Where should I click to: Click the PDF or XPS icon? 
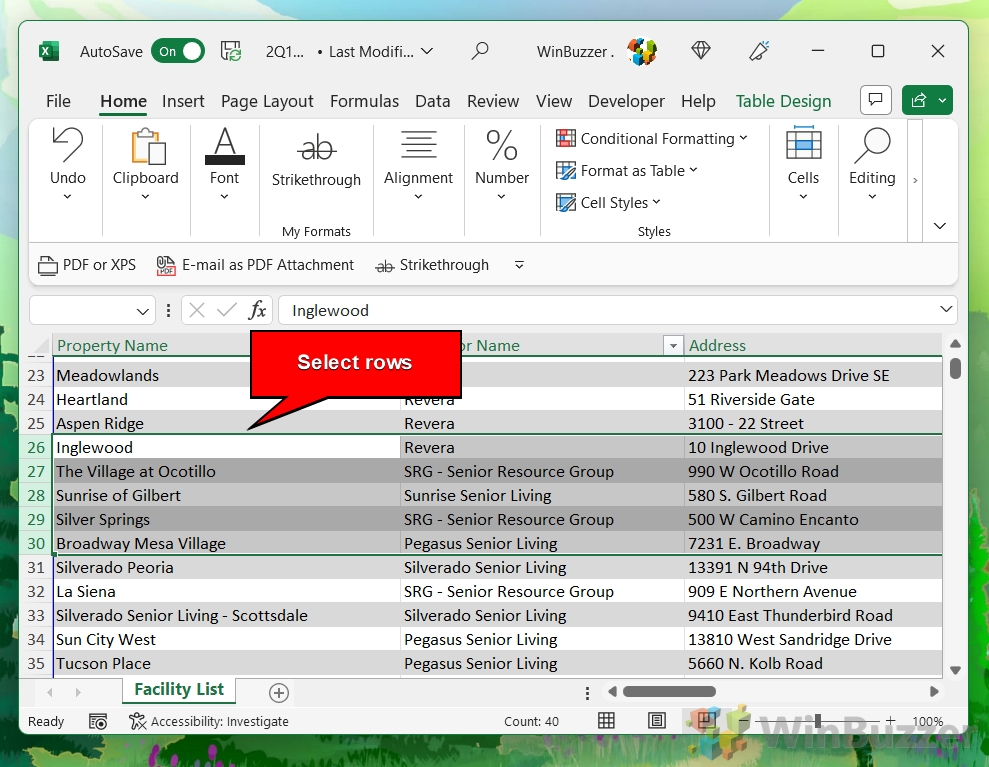click(46, 265)
